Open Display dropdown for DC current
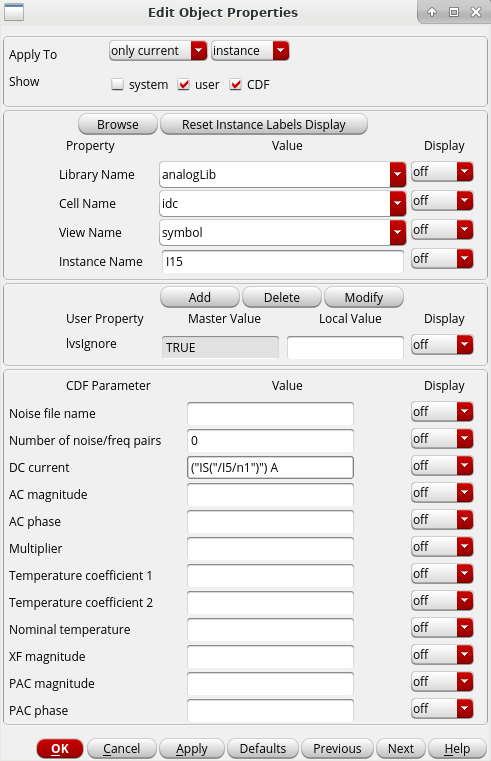Viewport: 491px width, 761px height. [x=442, y=466]
